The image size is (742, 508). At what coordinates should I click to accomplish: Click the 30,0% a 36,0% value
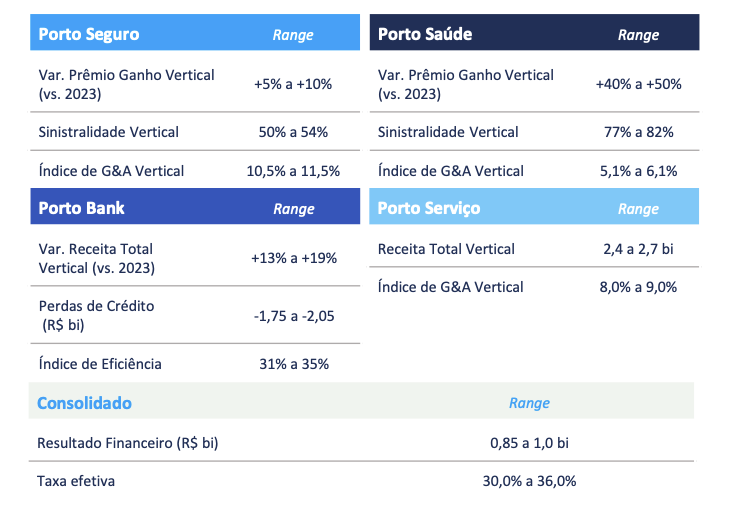[x=529, y=481]
